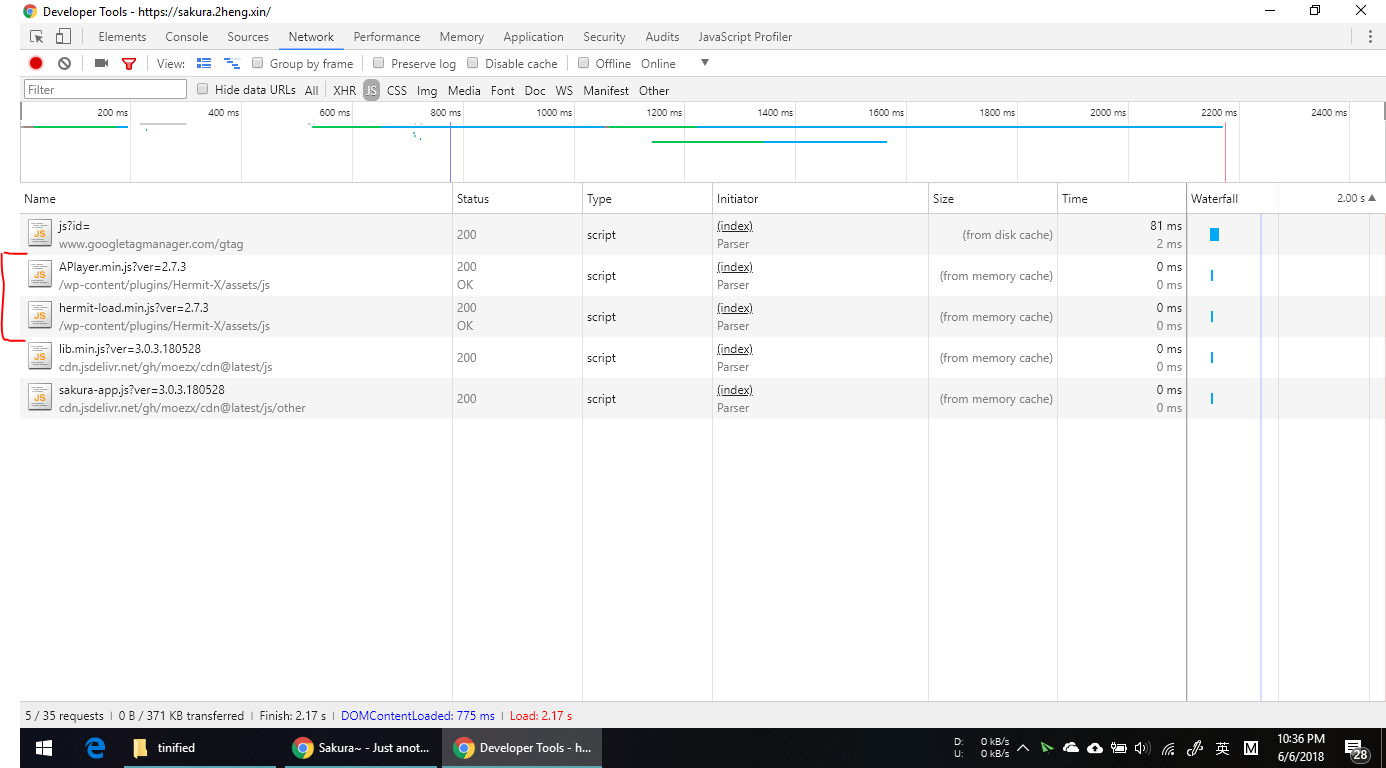Enable the Preserve log checkbox
Image resolution: width=1386 pixels, height=768 pixels.
pyautogui.click(x=378, y=63)
